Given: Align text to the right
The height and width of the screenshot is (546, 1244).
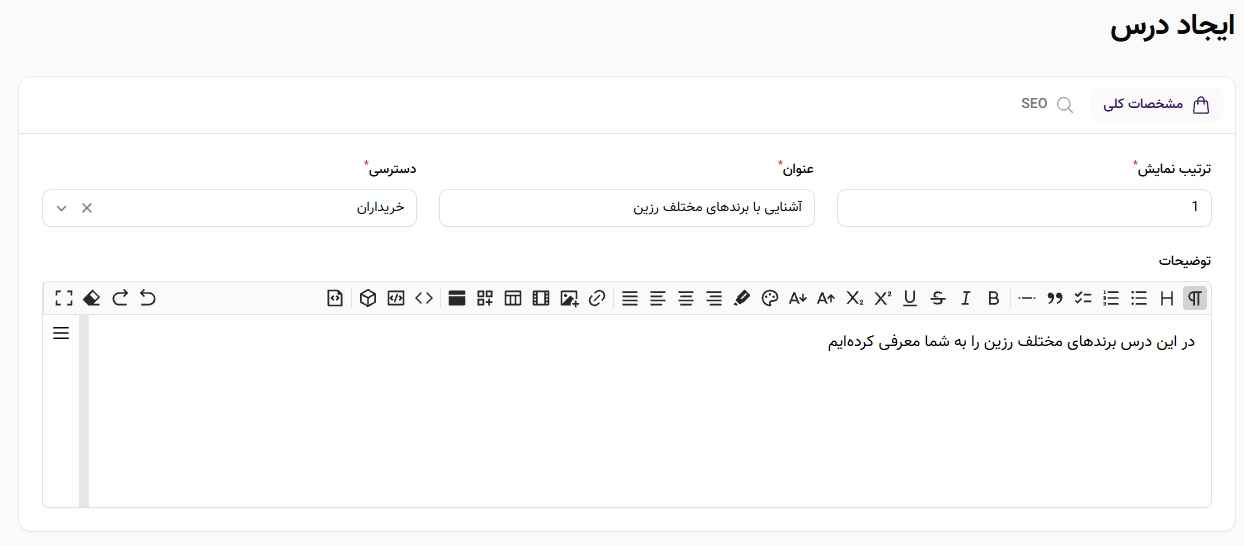Looking at the screenshot, I should click(x=713, y=298).
